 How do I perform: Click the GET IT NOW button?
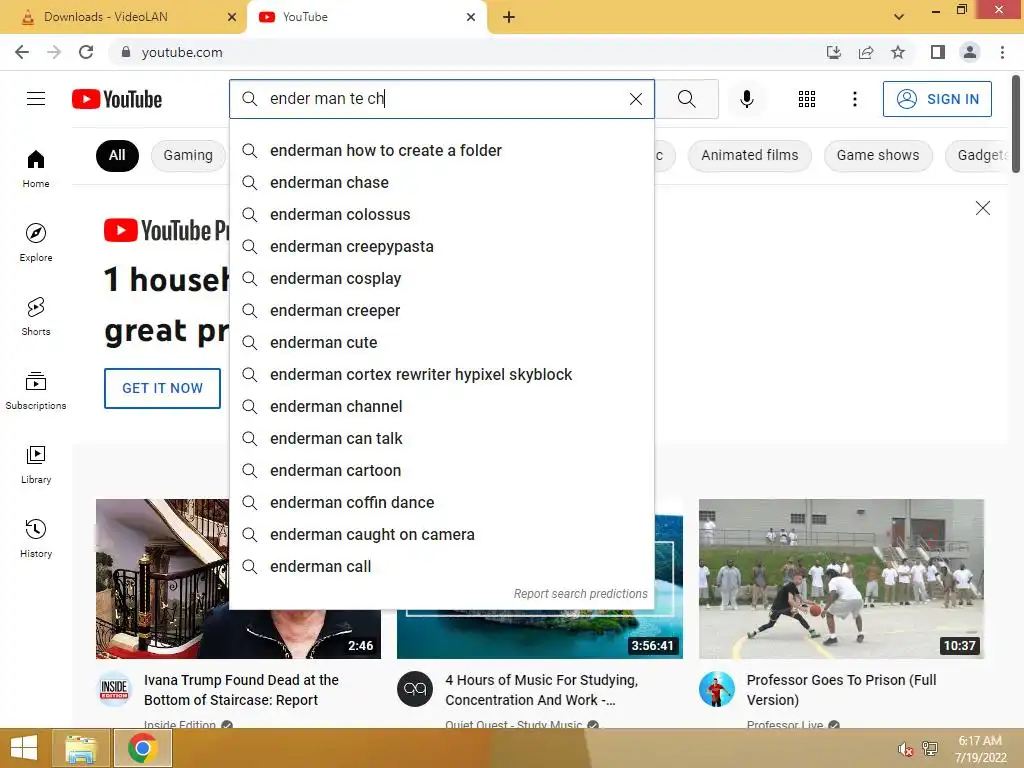click(162, 388)
